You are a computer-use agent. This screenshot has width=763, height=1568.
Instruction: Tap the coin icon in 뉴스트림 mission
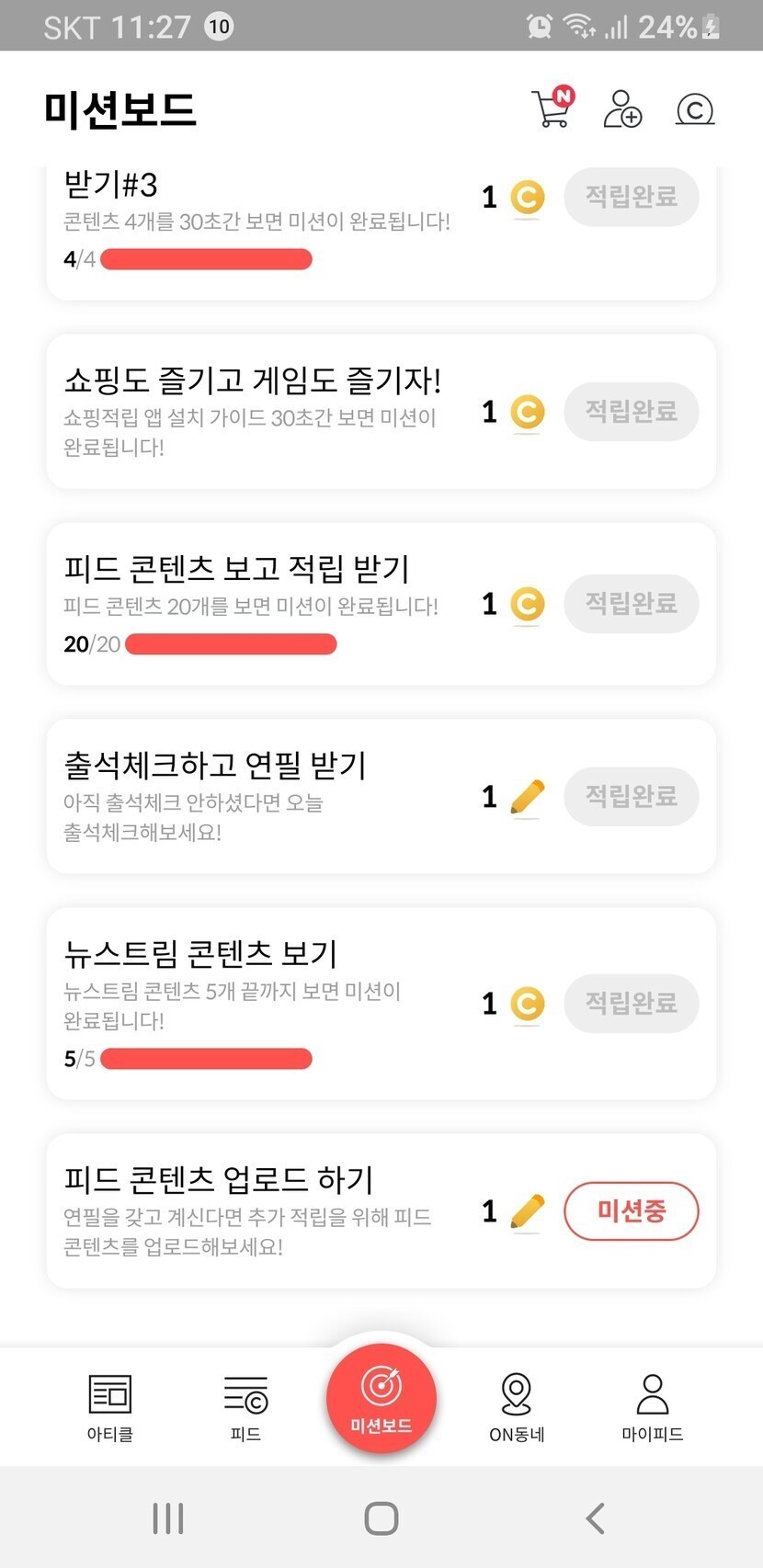[x=527, y=1004]
